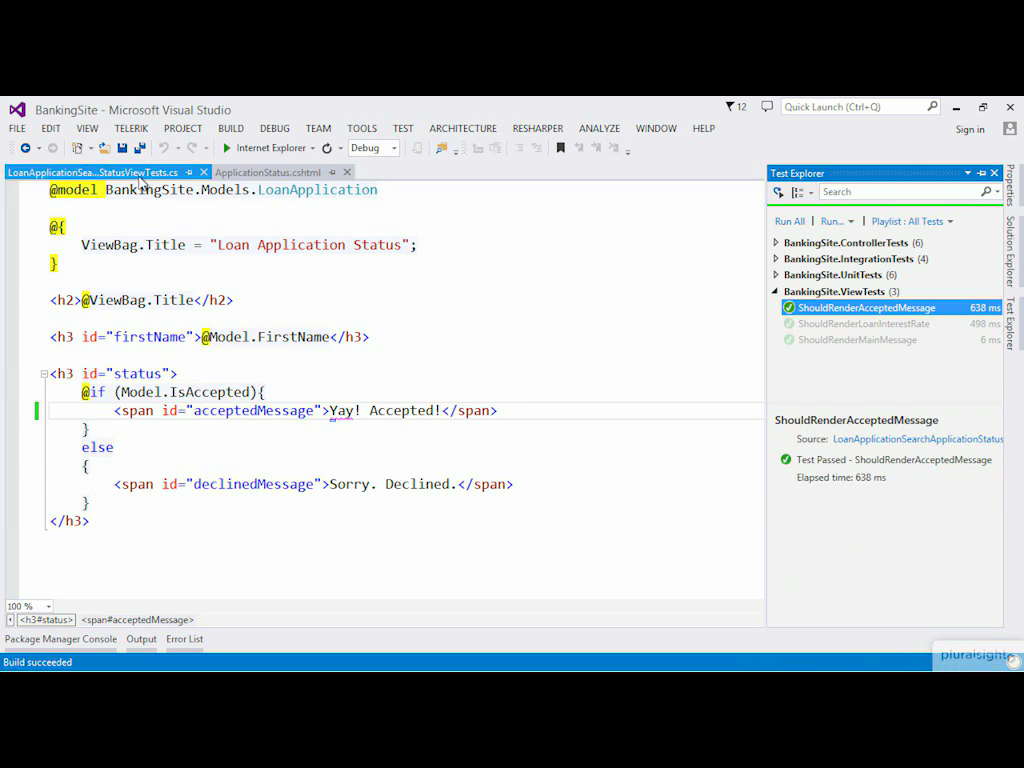Switch to the ApplicationStatus.cshtml tab
This screenshot has height=768, width=1024.
pos(268,172)
